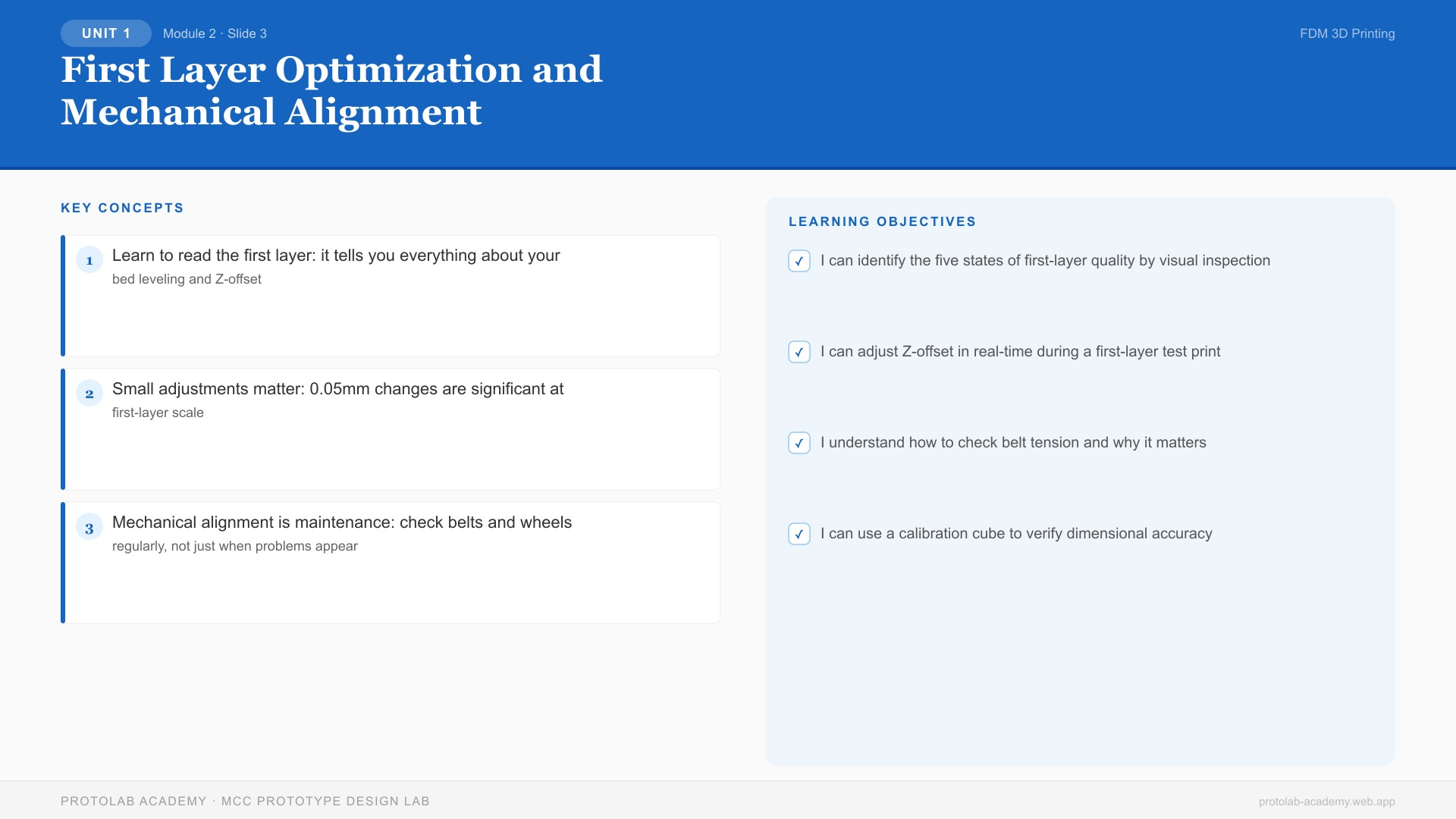The width and height of the screenshot is (1456, 819).
Task: Toggle the Z-offset real-time adjustment checkbox
Action: (799, 352)
